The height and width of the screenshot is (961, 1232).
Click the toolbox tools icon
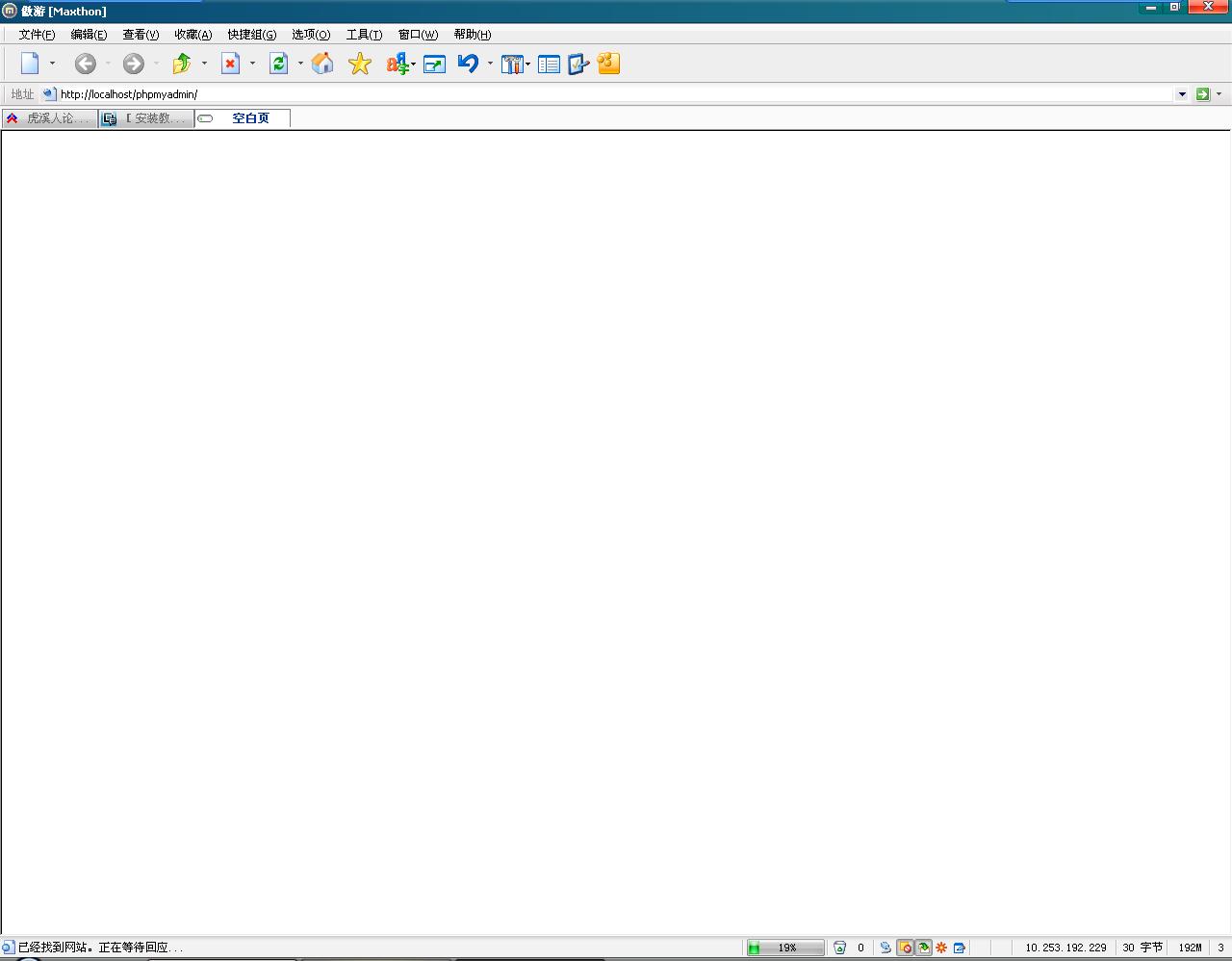[x=512, y=65]
